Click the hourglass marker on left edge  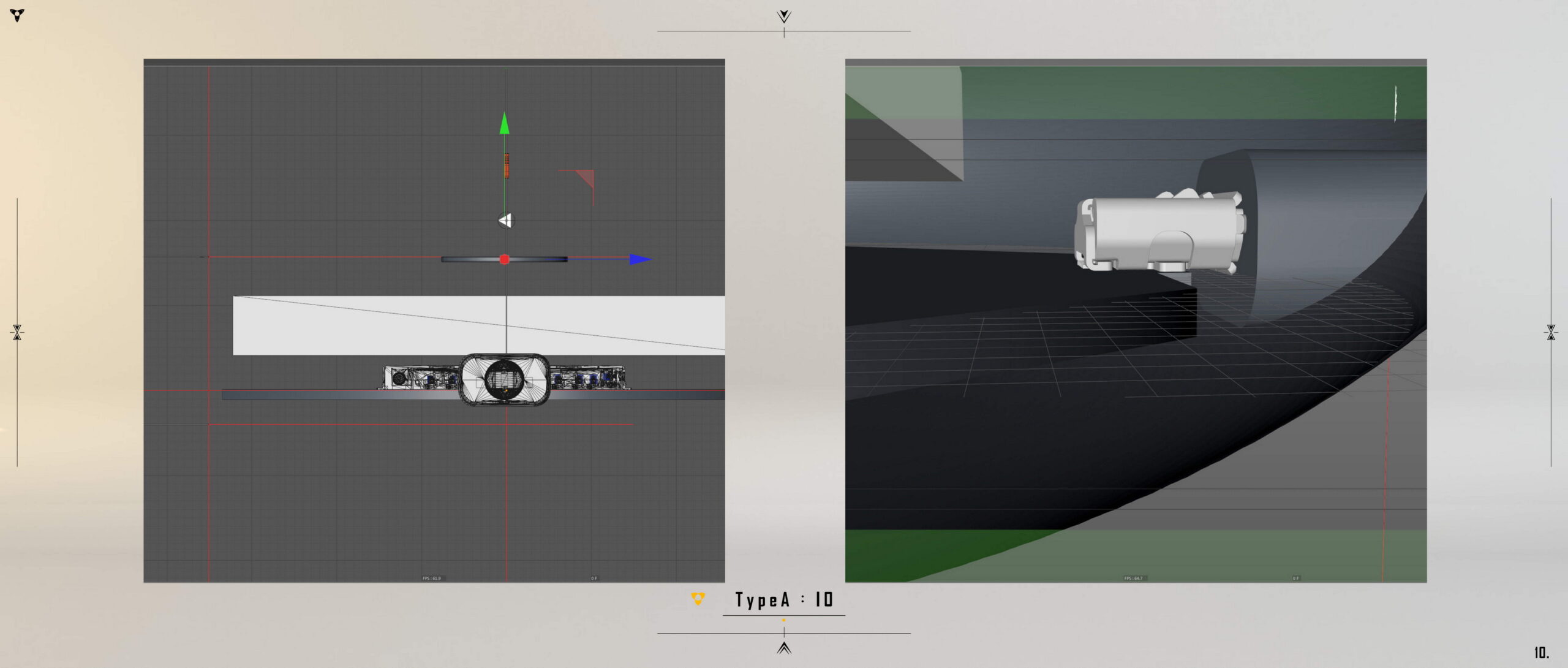pos(17,332)
